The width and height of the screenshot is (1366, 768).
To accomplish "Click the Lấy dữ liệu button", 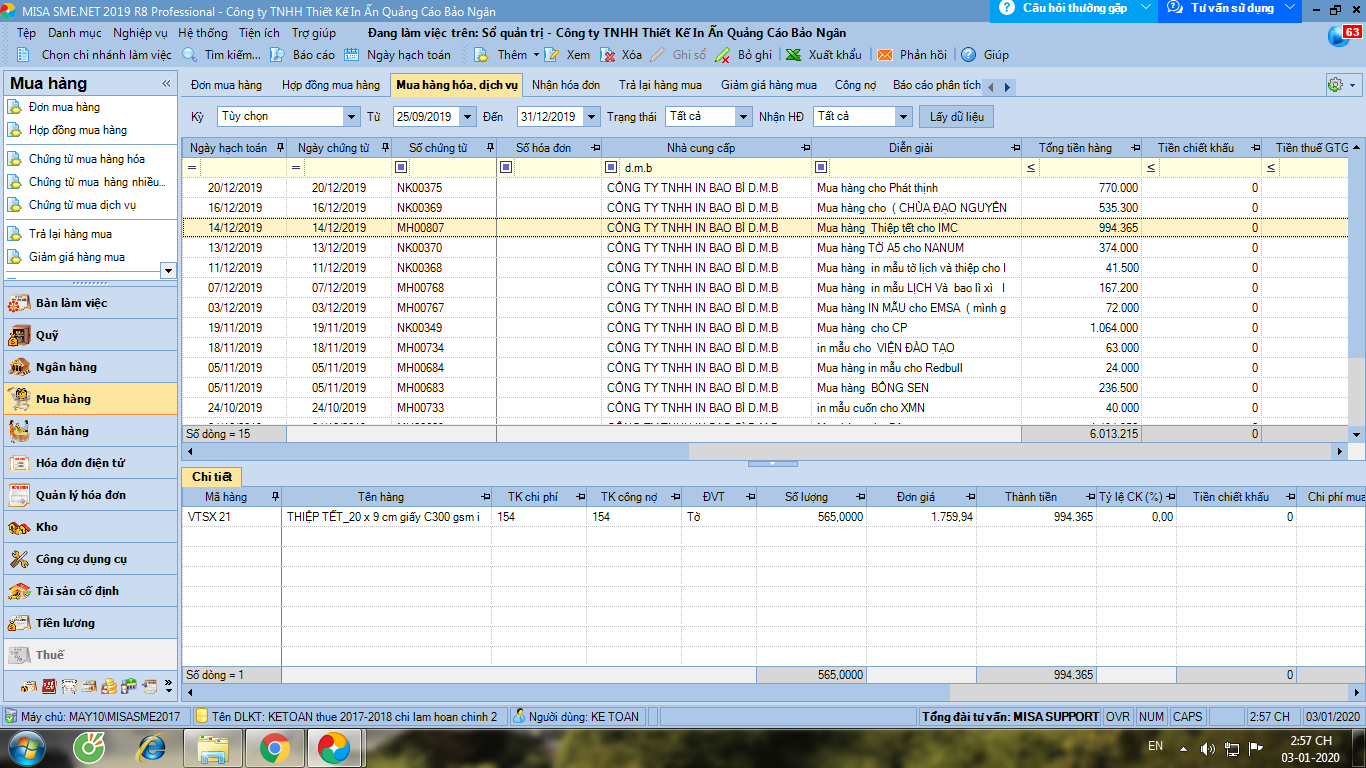I will (957, 117).
